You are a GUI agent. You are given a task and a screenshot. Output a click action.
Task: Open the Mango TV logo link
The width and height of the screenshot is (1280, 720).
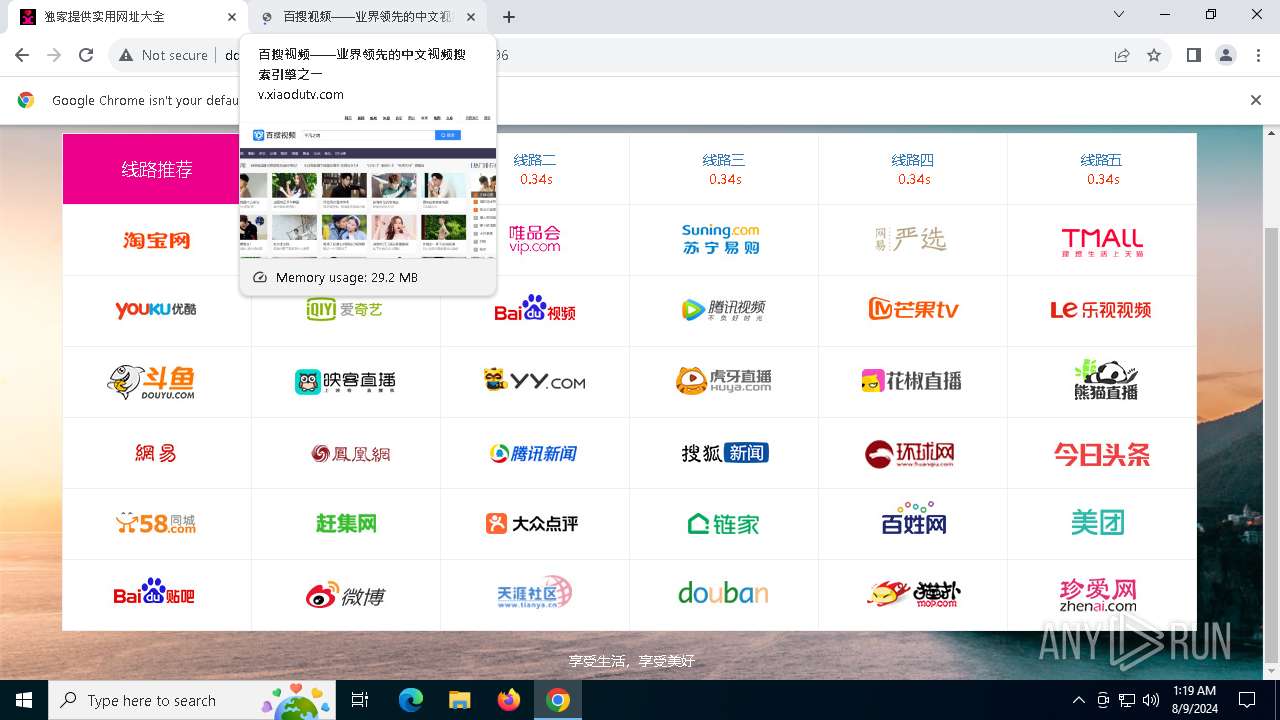[x=912, y=309]
